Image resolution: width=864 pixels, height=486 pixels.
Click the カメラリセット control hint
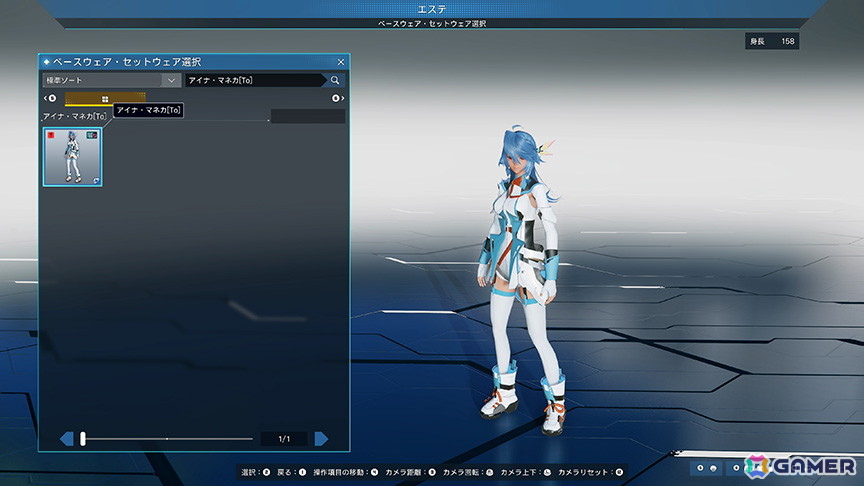click(590, 472)
